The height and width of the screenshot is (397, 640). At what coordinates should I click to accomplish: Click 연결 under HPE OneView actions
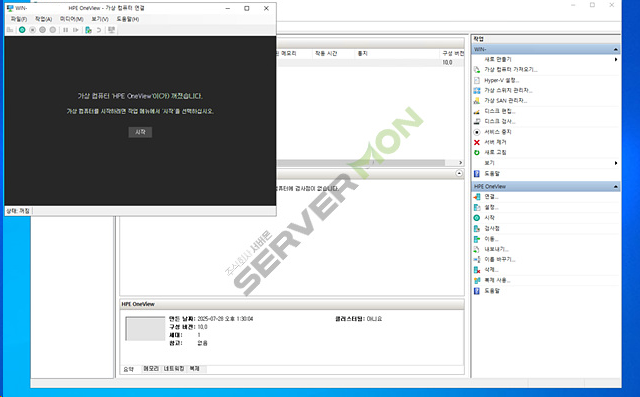(491, 197)
